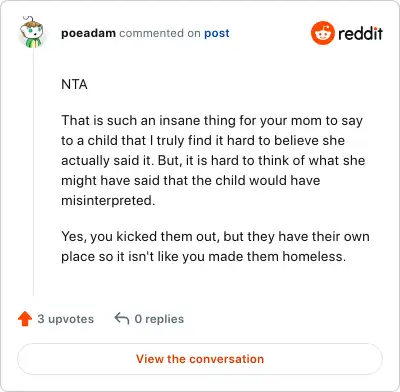Click the "3 upvotes" count label

tap(66, 319)
